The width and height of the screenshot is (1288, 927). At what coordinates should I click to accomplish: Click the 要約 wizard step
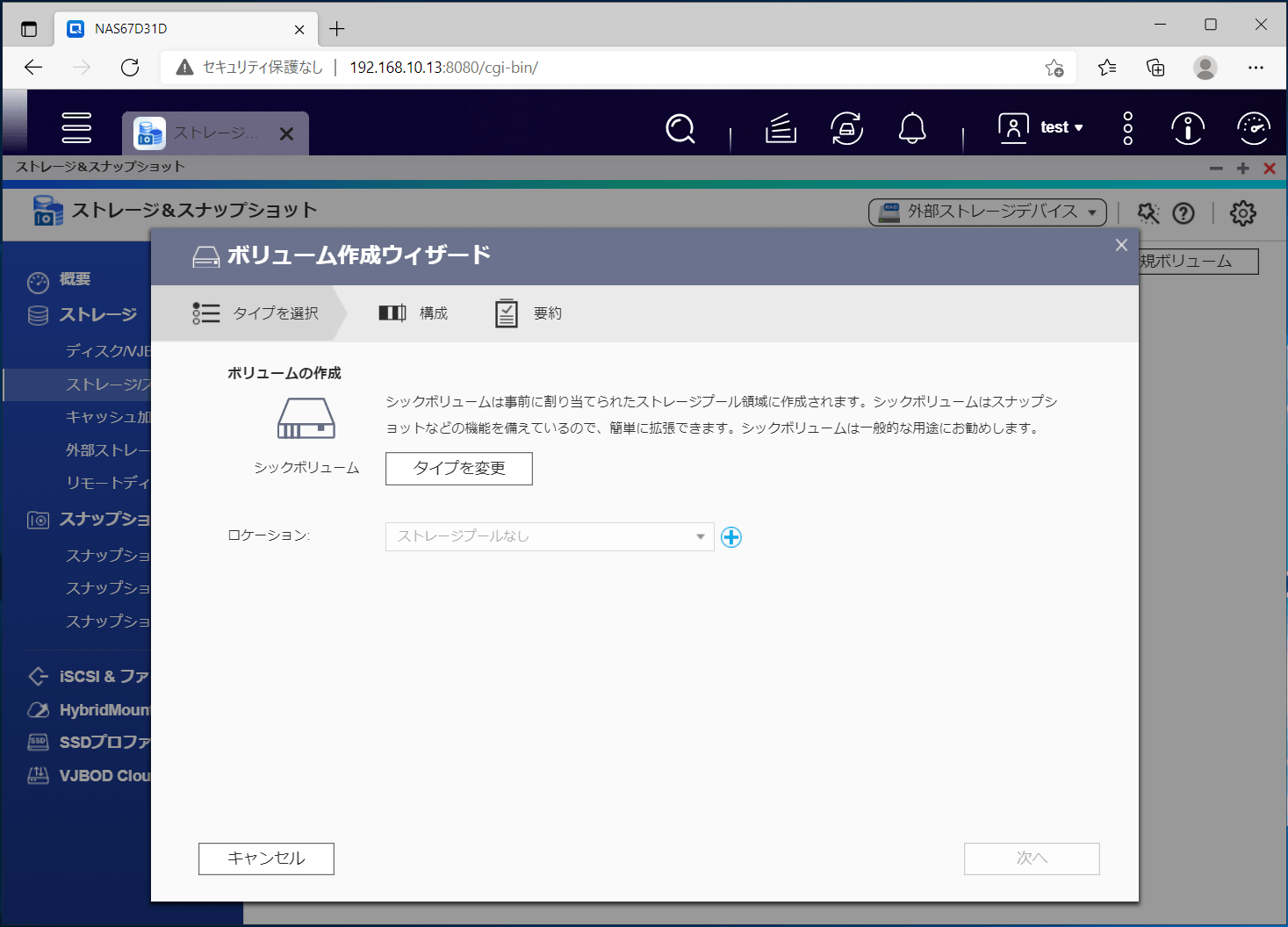pos(529,313)
